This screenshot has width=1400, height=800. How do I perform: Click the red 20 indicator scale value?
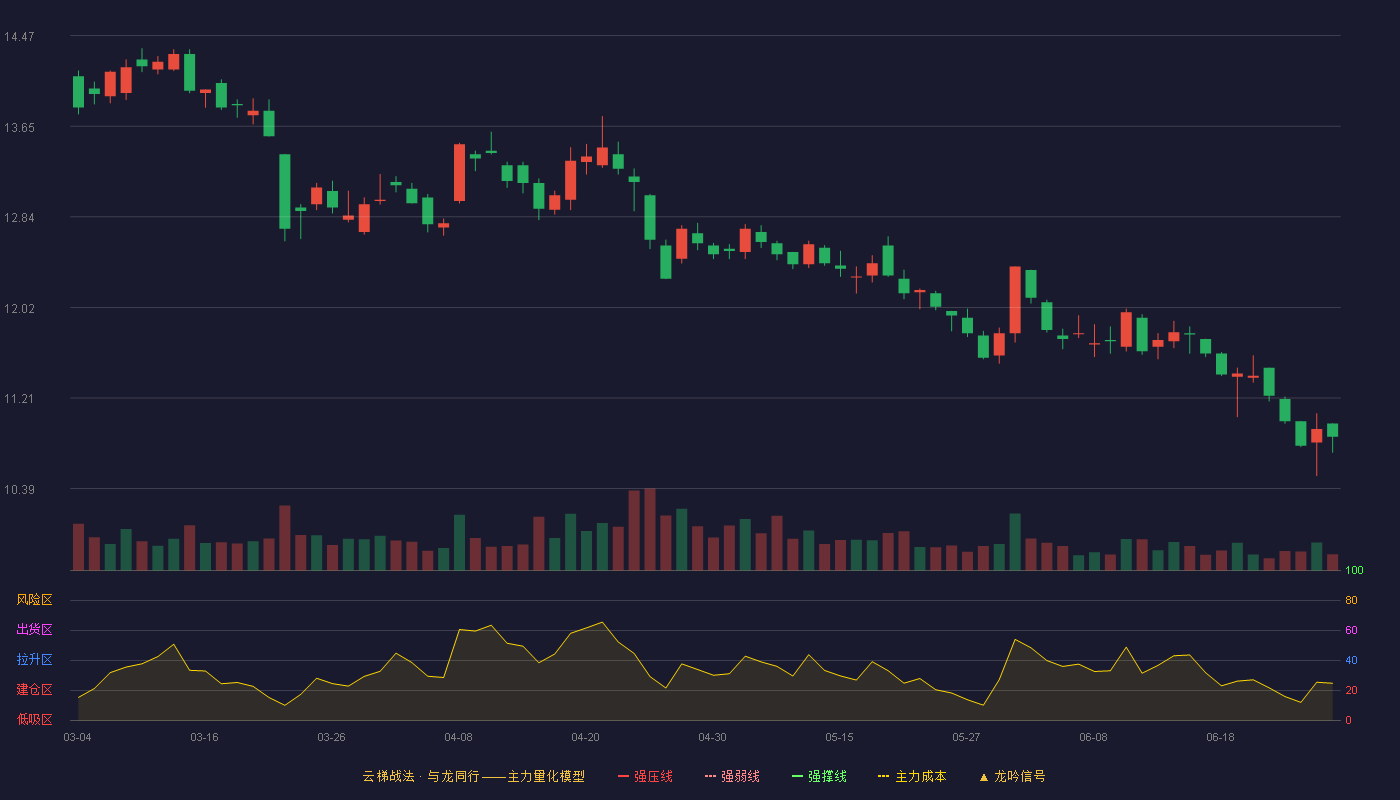pos(1351,691)
